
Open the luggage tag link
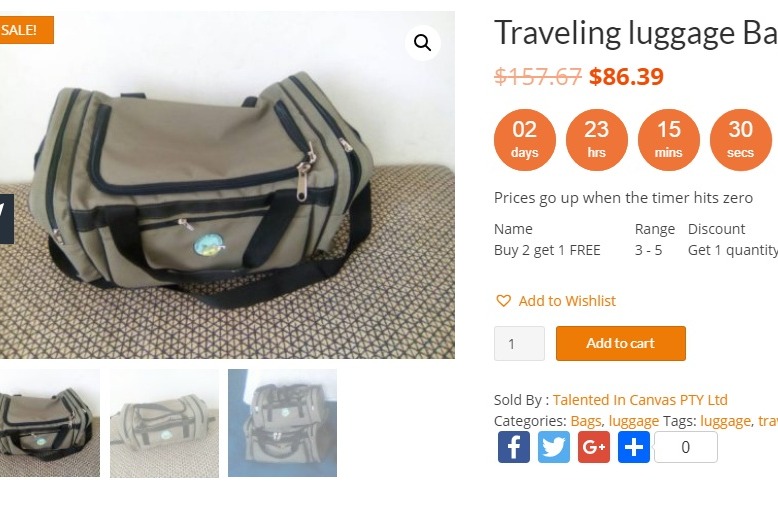(725, 421)
